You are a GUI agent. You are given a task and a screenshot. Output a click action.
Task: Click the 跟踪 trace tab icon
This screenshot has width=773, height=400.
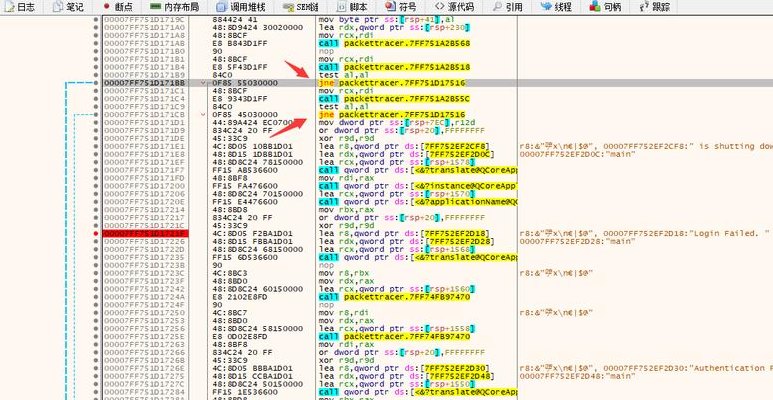(x=644, y=7)
